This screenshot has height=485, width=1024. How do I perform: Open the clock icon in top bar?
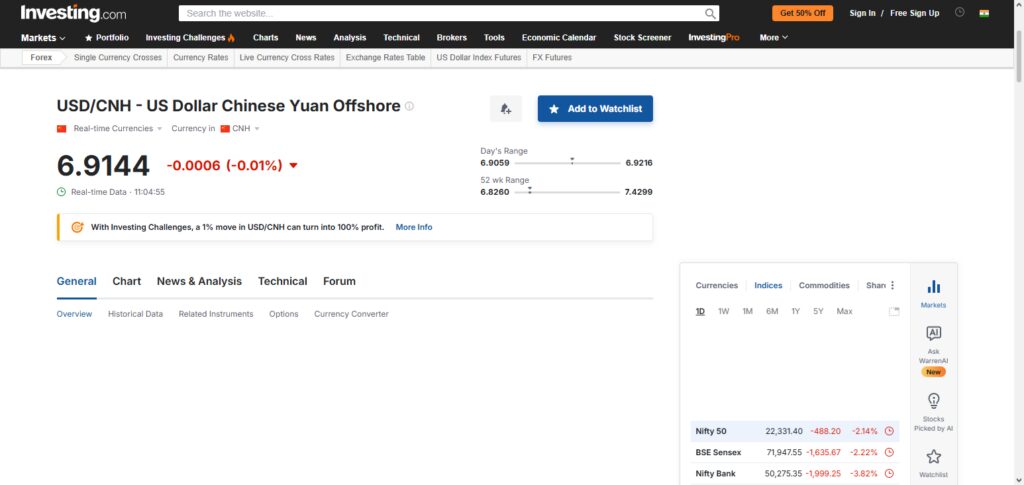pyautogui.click(x=959, y=12)
